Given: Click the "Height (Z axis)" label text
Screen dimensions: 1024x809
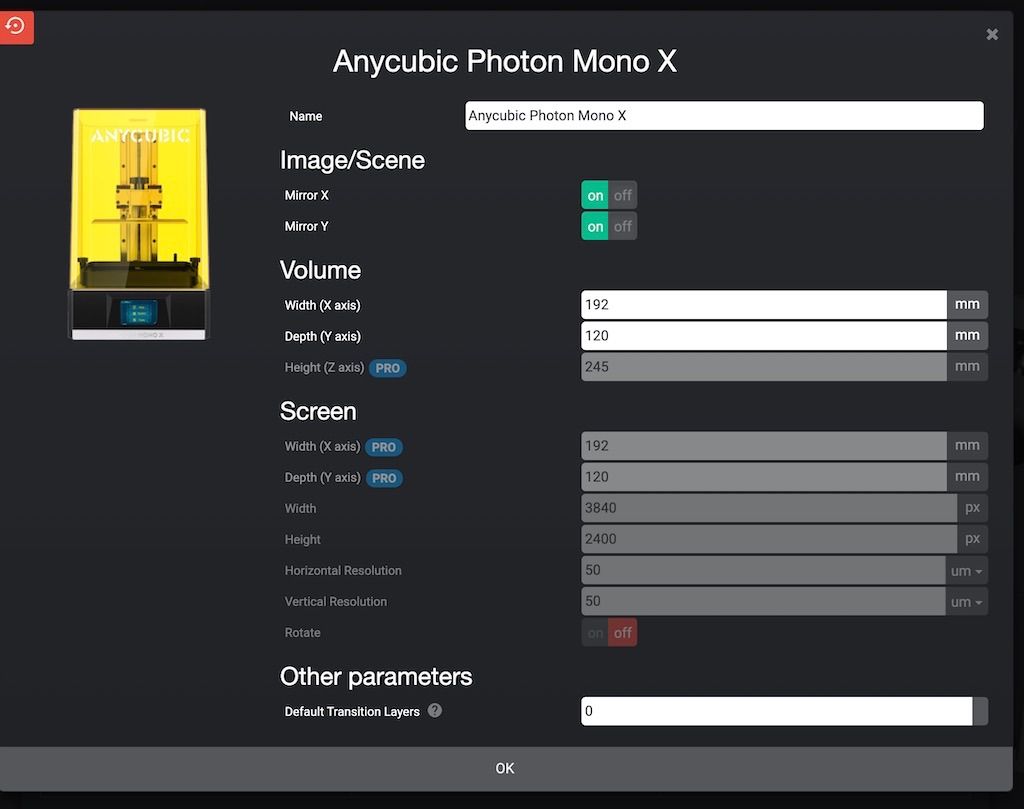Looking at the screenshot, I should pos(324,368).
